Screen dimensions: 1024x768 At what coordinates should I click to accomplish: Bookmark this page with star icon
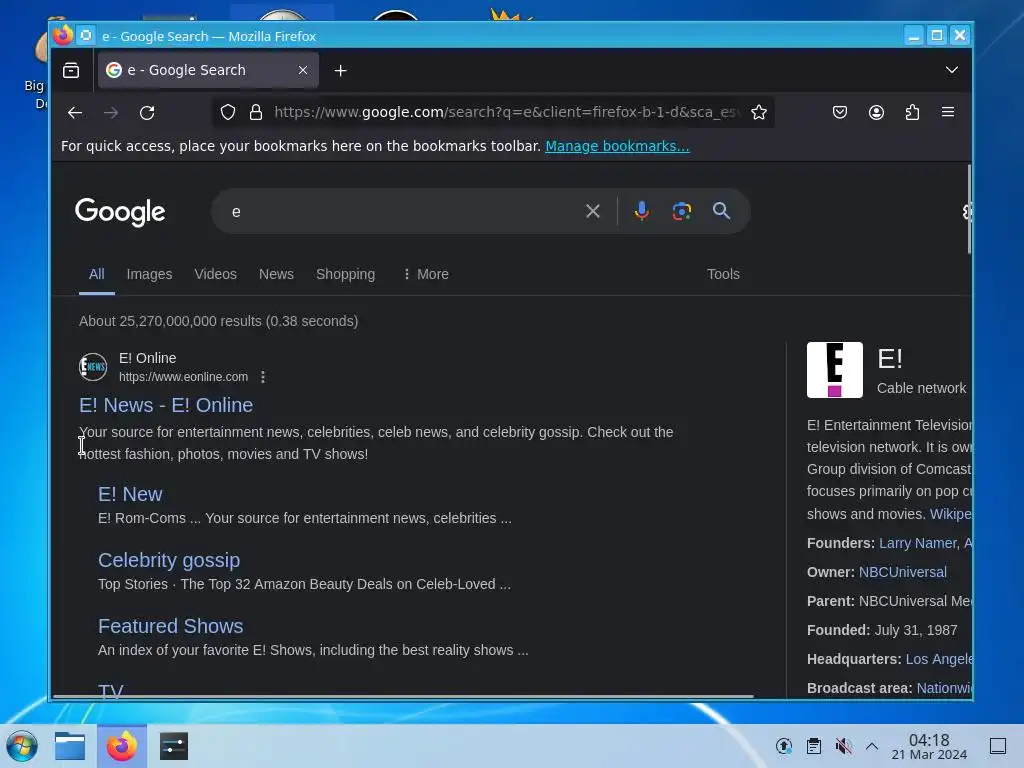click(x=758, y=112)
